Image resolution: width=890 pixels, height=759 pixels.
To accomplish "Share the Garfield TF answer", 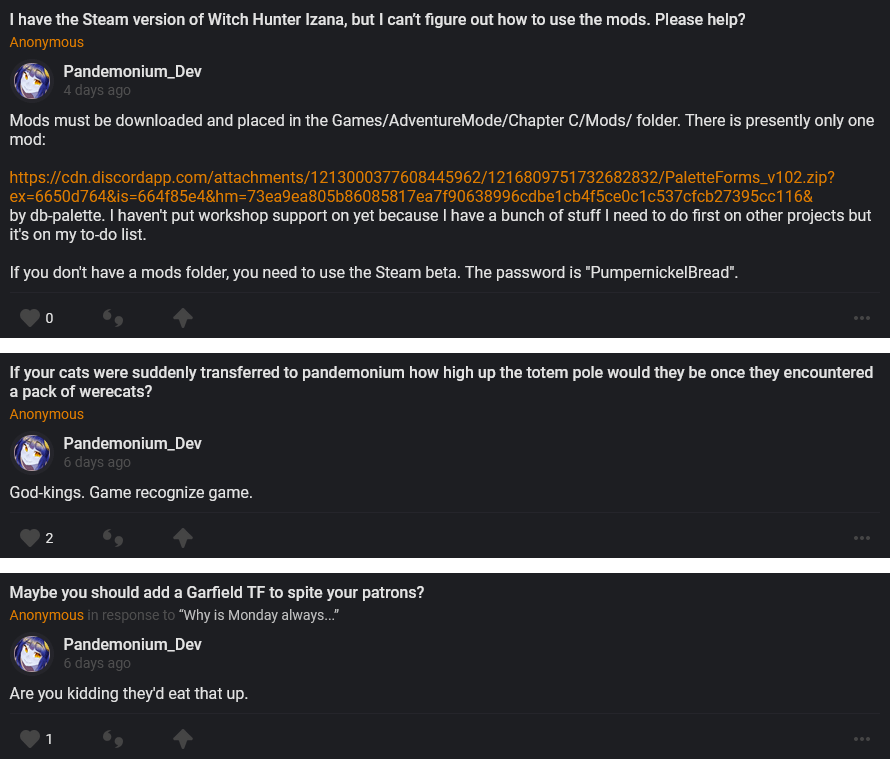I will coord(182,739).
